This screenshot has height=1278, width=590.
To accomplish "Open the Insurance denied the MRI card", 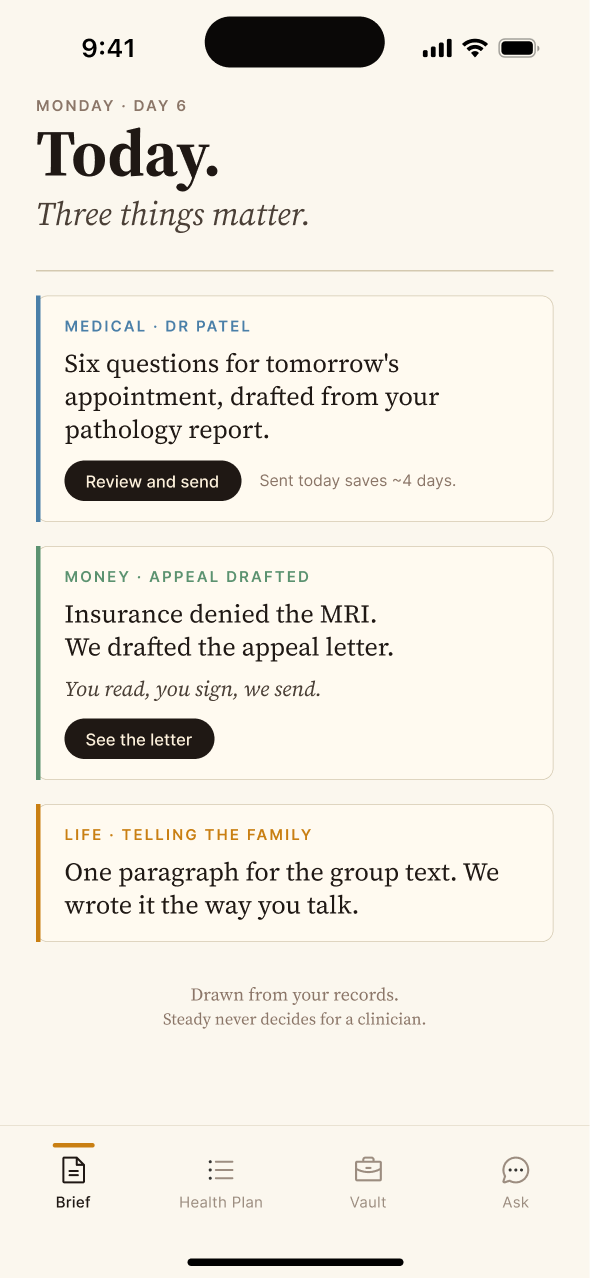I will tap(295, 663).
